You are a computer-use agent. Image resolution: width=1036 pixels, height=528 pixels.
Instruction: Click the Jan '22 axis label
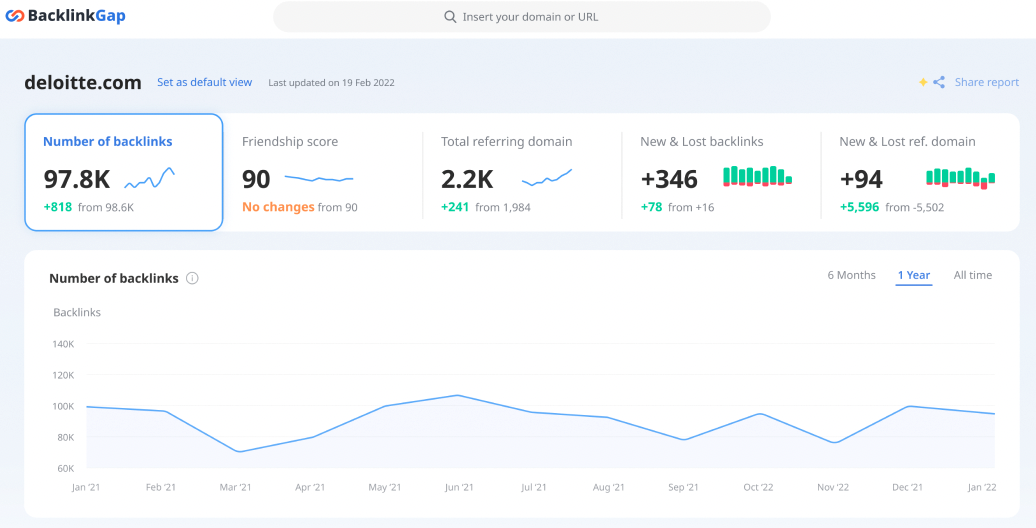[982, 488]
